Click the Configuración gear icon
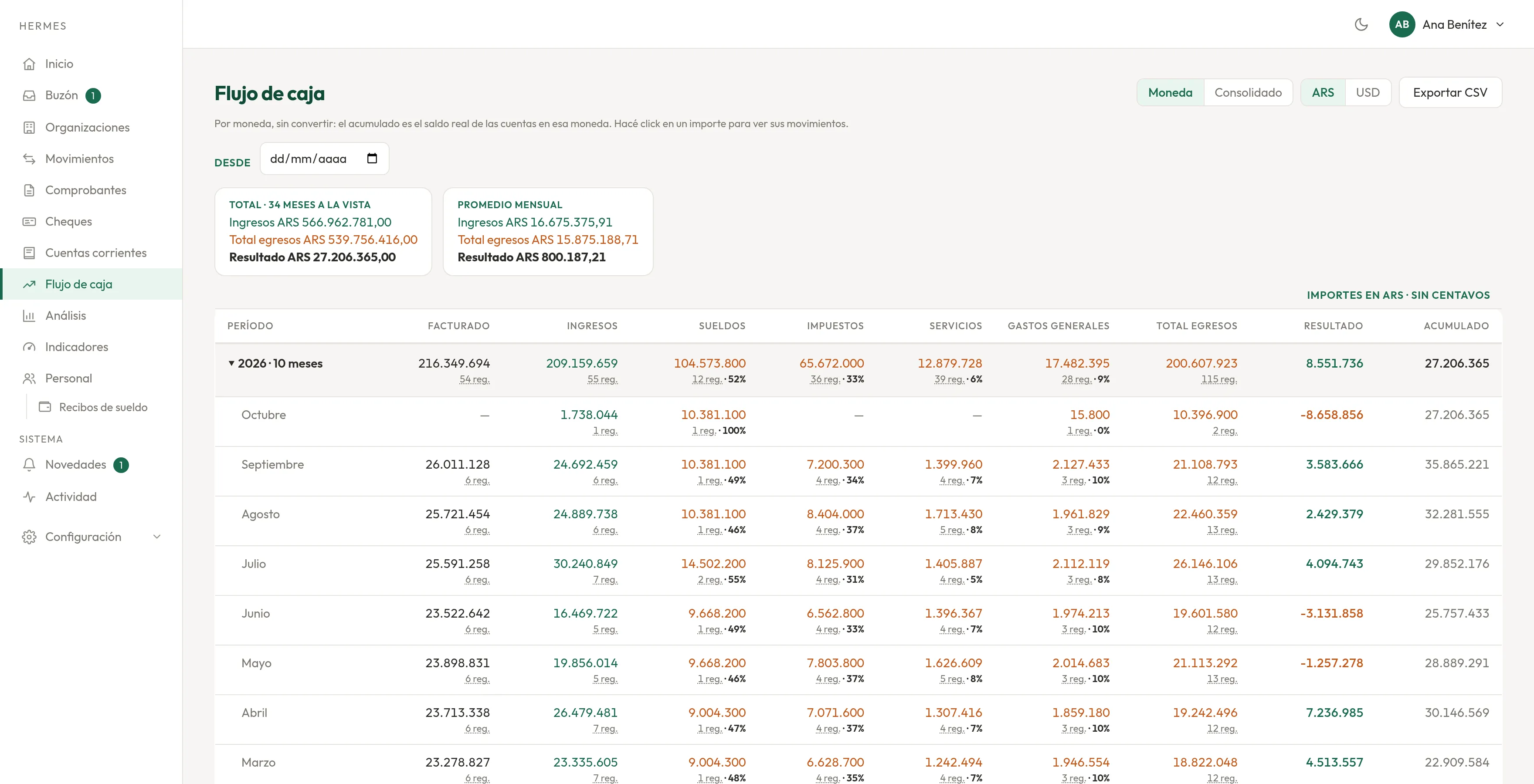Viewport: 1534px width, 784px height. (29, 537)
